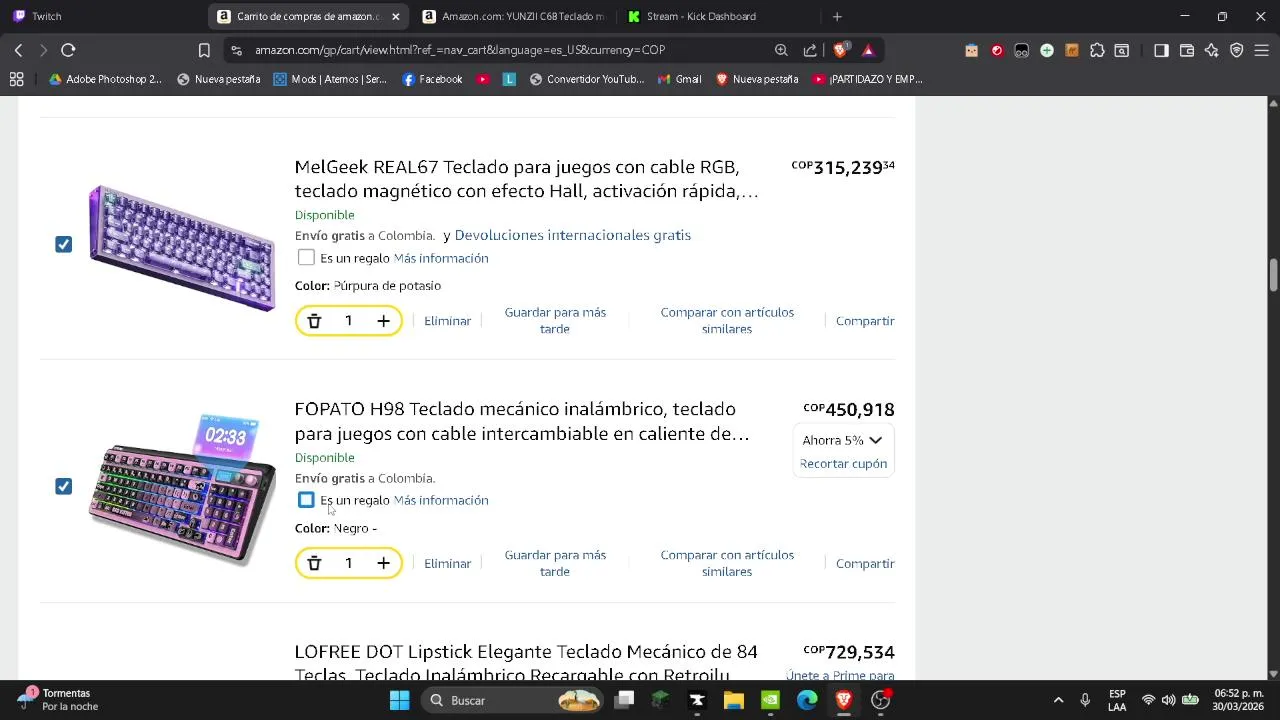Image resolution: width=1280 pixels, height=720 pixels.
Task: Open the Brave Wallet icon
Action: click(1187, 50)
